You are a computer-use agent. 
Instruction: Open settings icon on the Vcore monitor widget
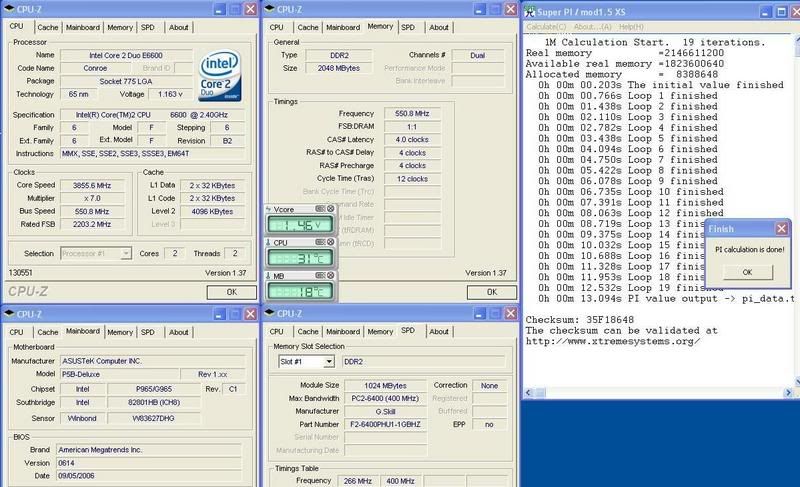[320, 209]
